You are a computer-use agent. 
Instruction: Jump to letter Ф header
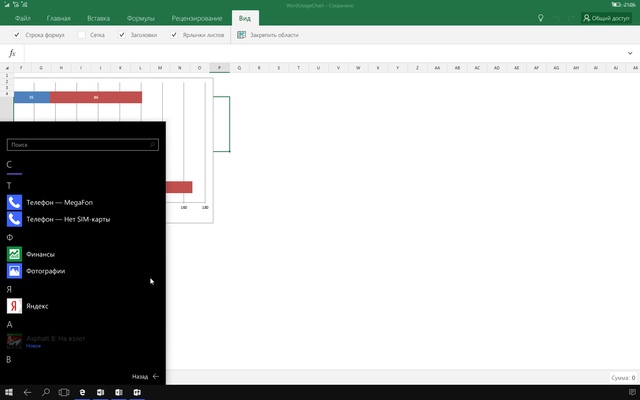(10, 237)
